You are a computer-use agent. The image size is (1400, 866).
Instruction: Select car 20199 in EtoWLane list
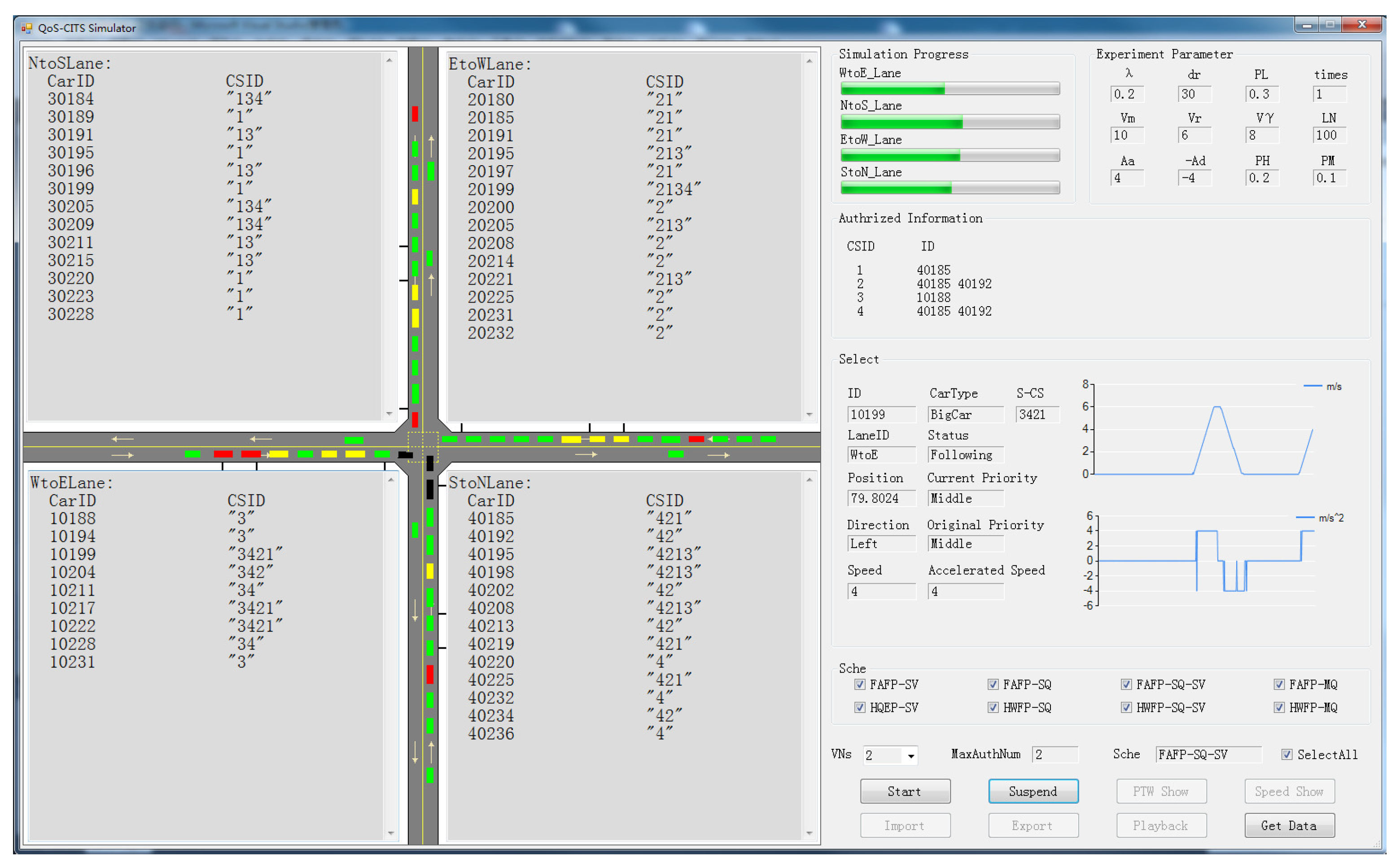click(x=490, y=189)
